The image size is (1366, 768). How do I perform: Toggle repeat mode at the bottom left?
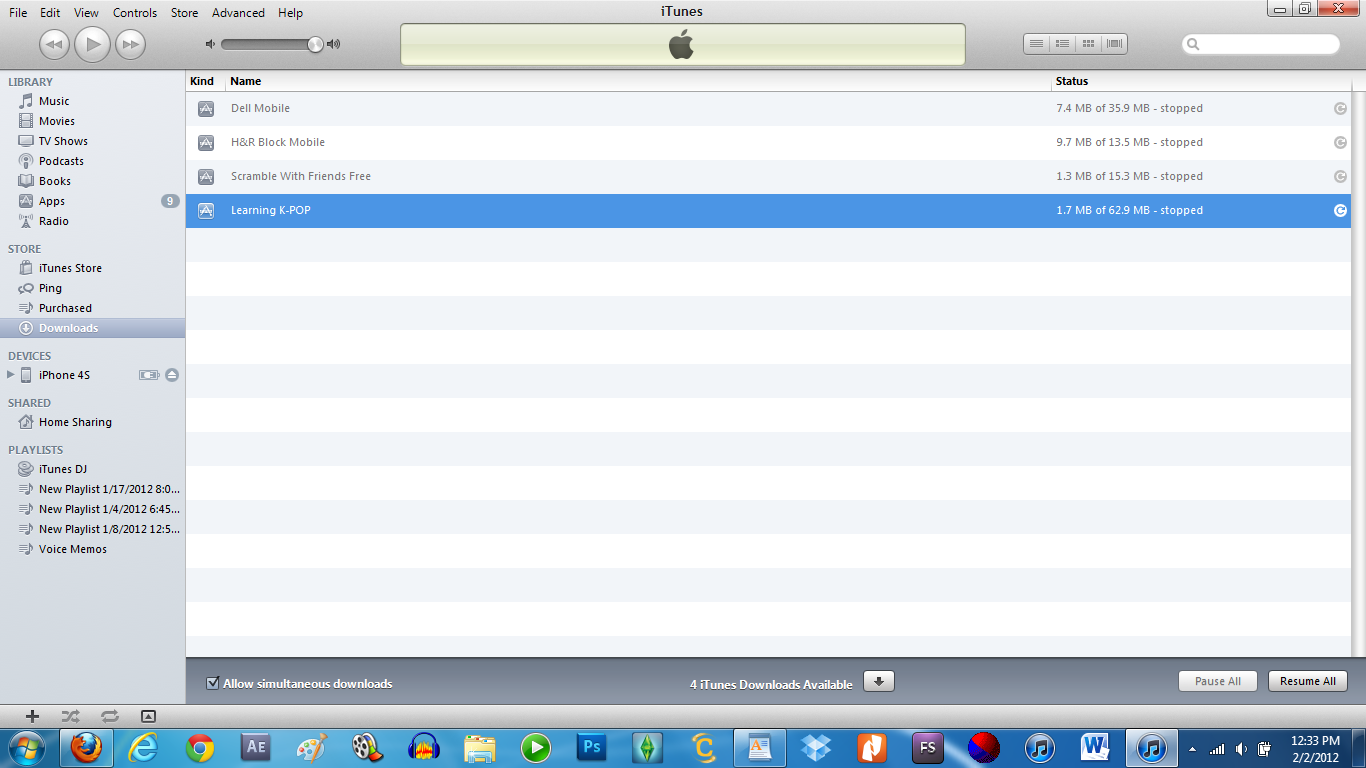click(x=110, y=716)
